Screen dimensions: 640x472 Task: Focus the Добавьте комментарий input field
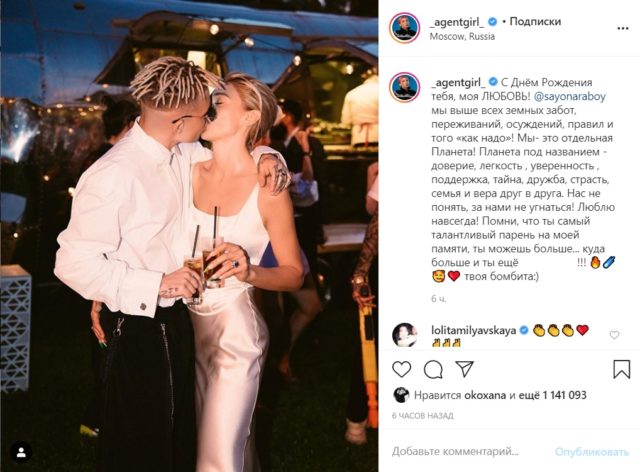[x=455, y=452]
